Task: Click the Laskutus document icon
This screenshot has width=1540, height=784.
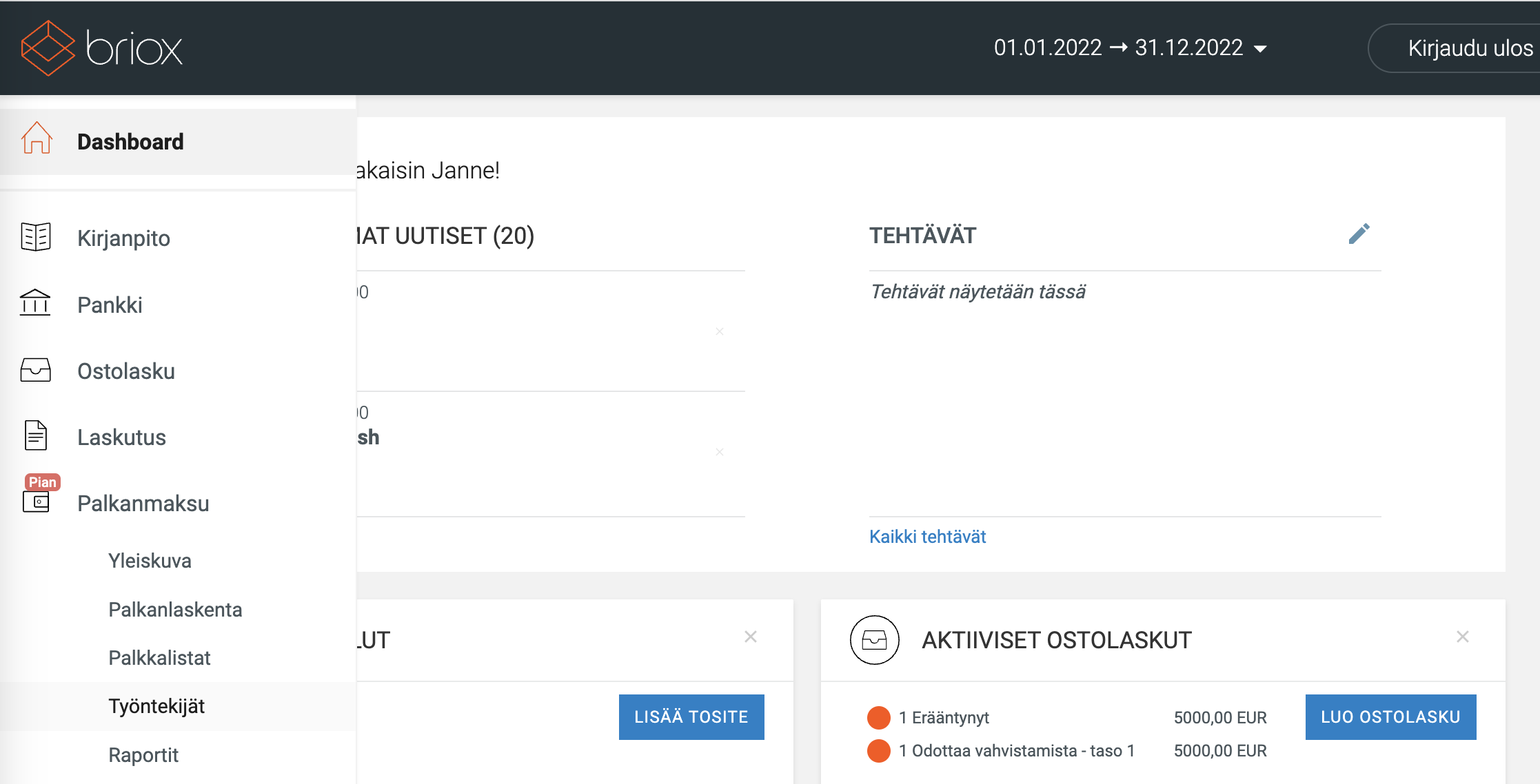Action: tap(36, 436)
